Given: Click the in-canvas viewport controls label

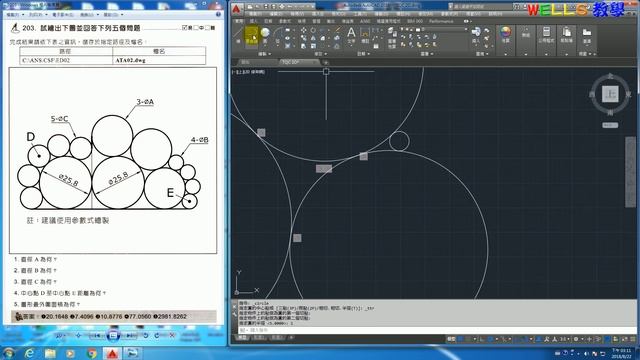Looking at the screenshot, I should (x=248, y=72).
